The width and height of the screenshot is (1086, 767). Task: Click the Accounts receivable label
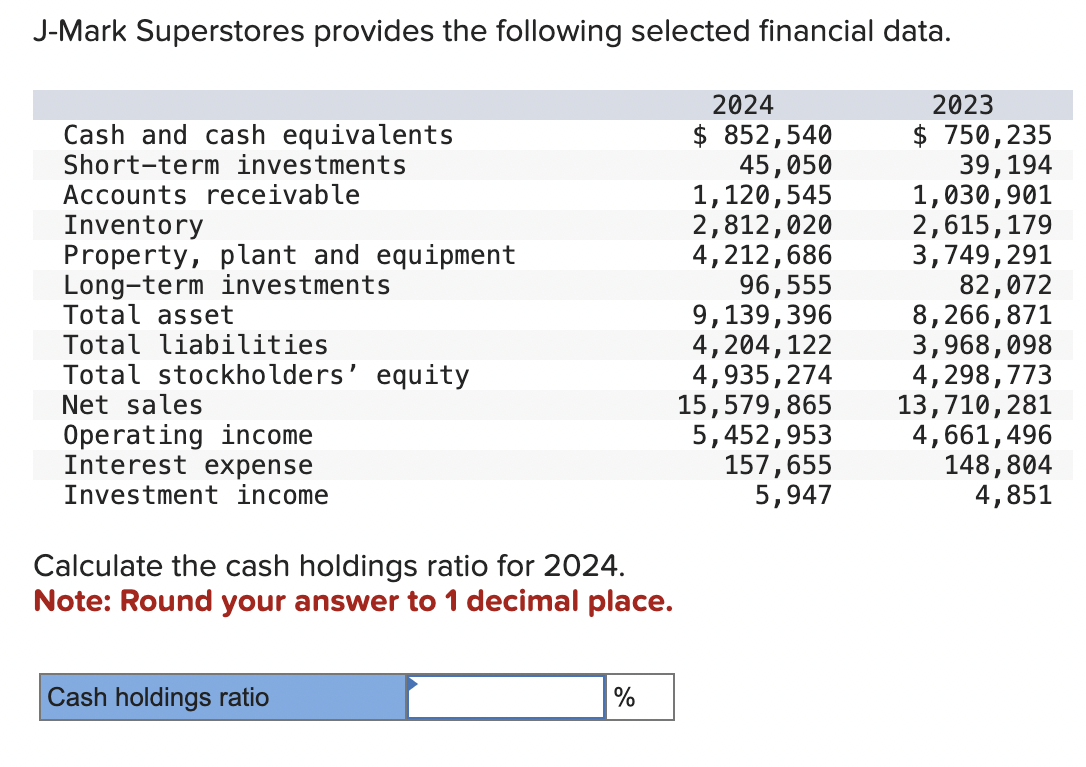pyautogui.click(x=211, y=194)
